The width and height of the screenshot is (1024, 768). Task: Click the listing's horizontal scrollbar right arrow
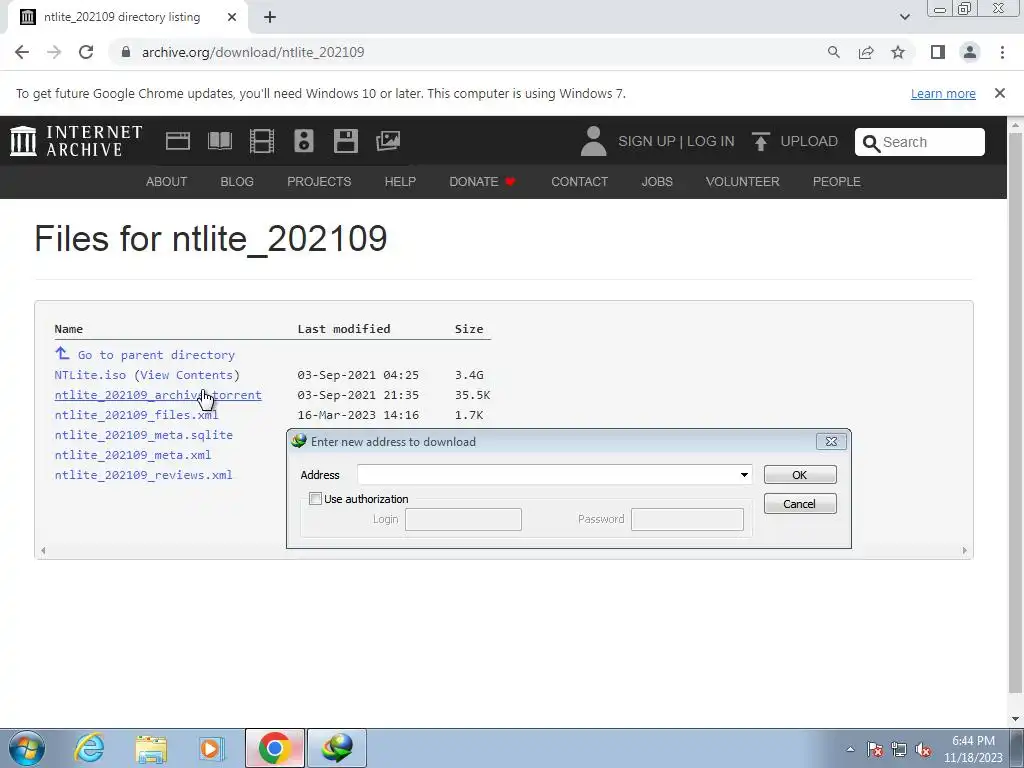(x=964, y=551)
